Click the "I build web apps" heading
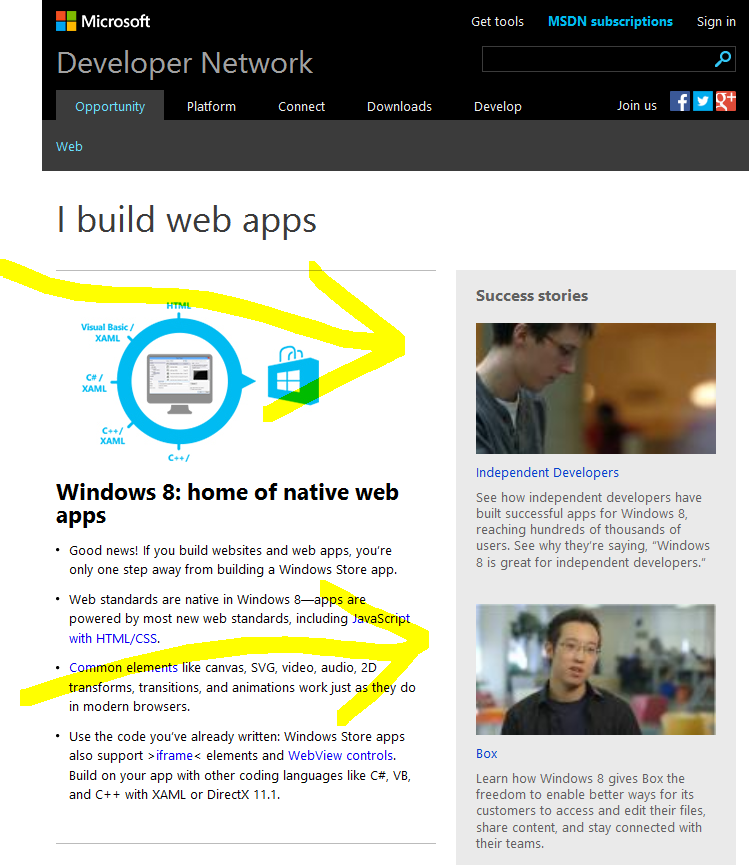749x865 pixels. (186, 220)
